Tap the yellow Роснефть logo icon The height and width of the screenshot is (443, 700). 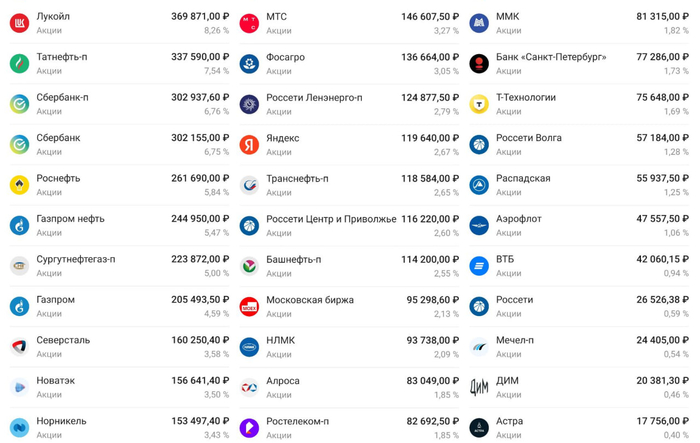click(19, 185)
